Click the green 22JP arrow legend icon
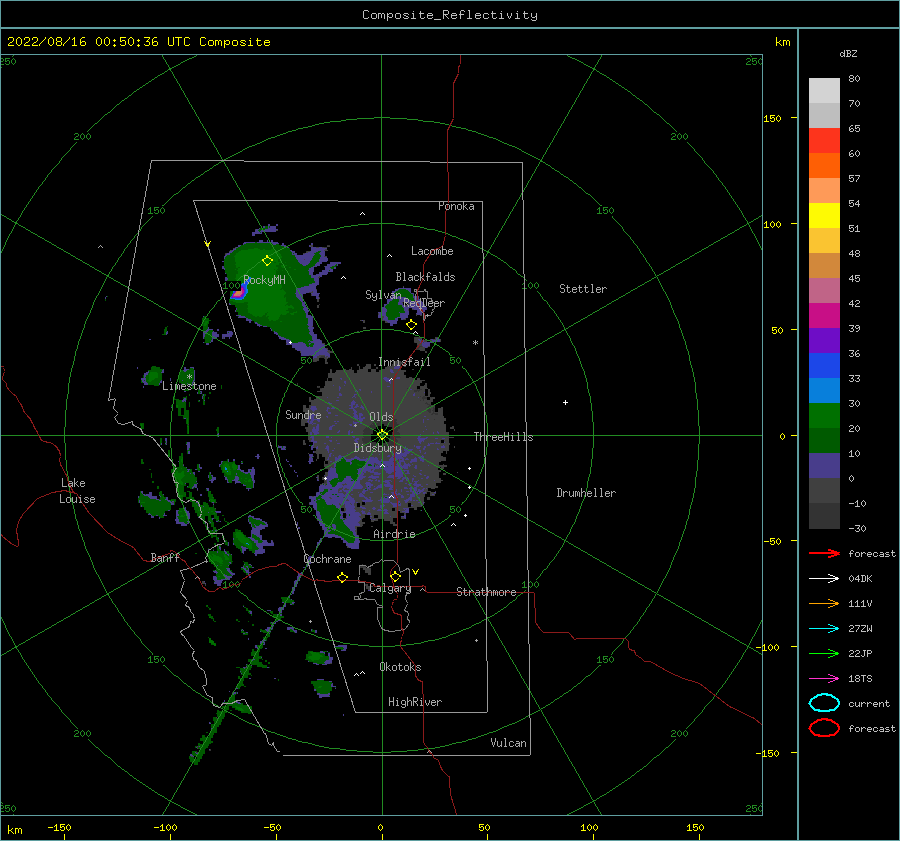 click(824, 653)
